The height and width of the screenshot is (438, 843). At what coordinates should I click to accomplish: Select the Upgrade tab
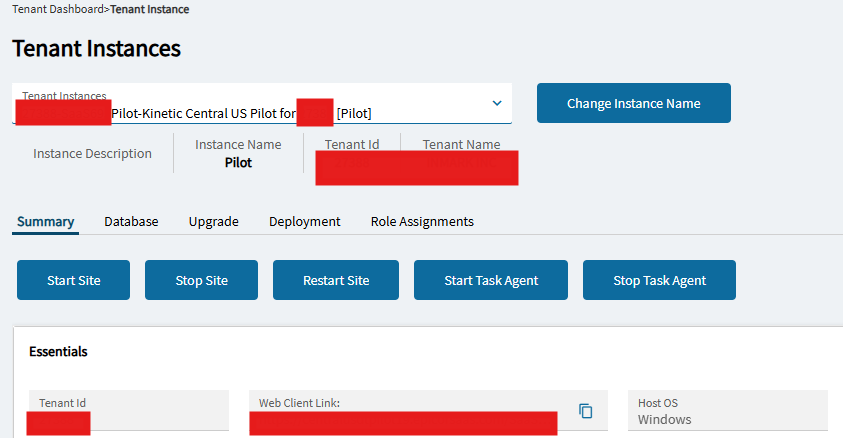click(213, 221)
